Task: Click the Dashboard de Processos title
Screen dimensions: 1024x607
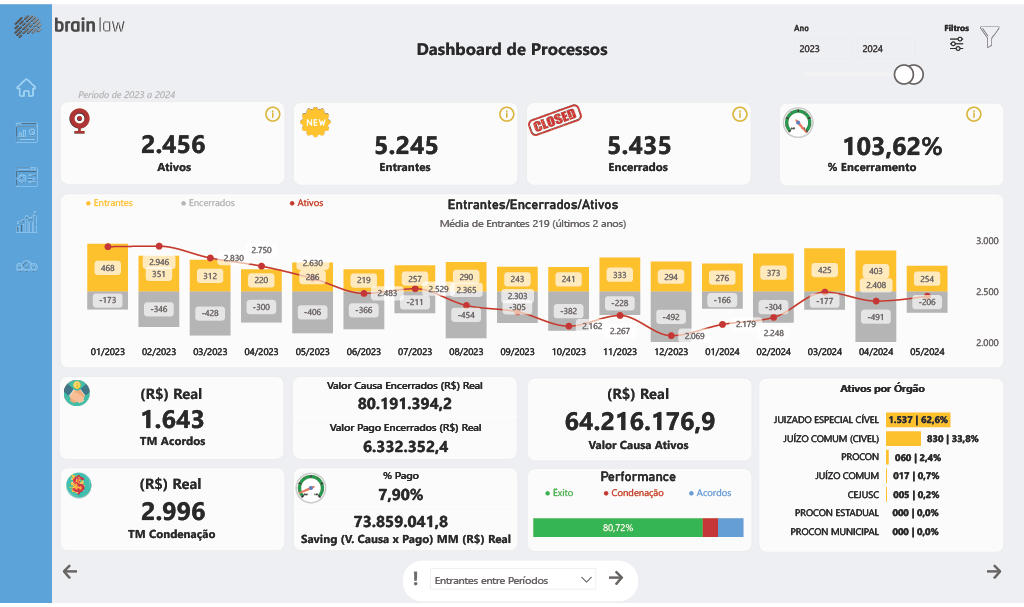Action: [512, 49]
